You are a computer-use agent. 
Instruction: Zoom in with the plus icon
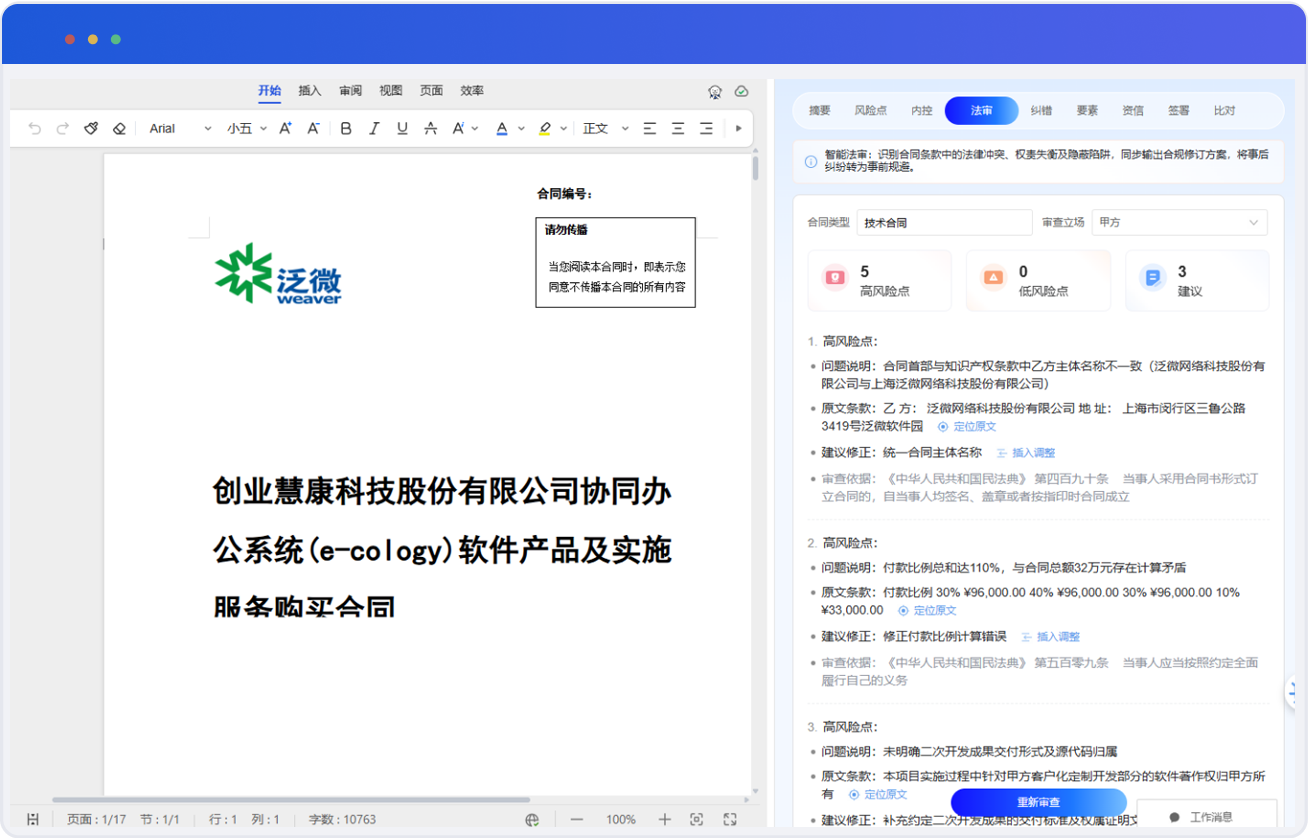coord(664,819)
